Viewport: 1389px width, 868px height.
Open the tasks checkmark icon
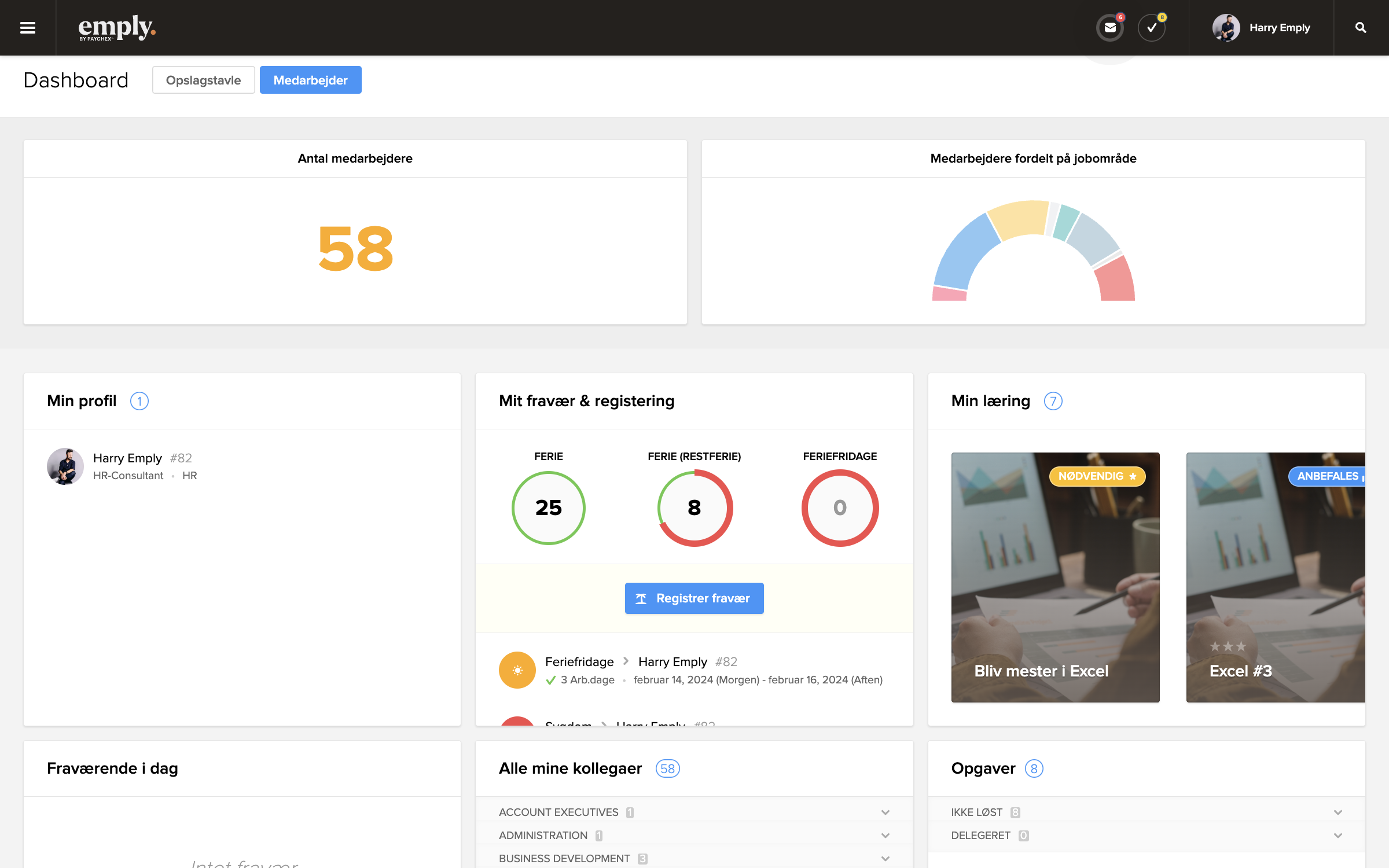click(x=1151, y=28)
